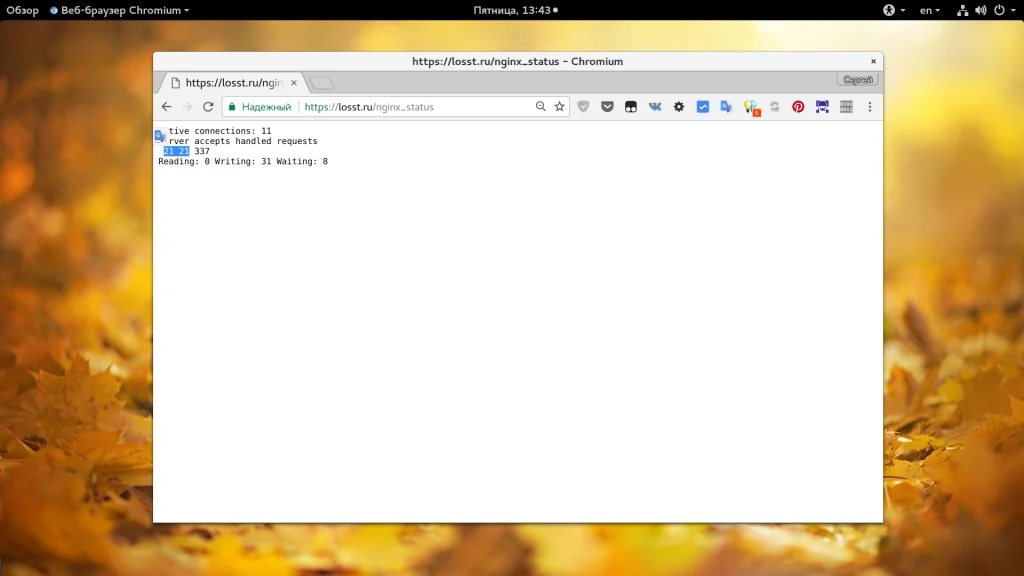Click the zoom magnifier in address bar

coord(541,107)
